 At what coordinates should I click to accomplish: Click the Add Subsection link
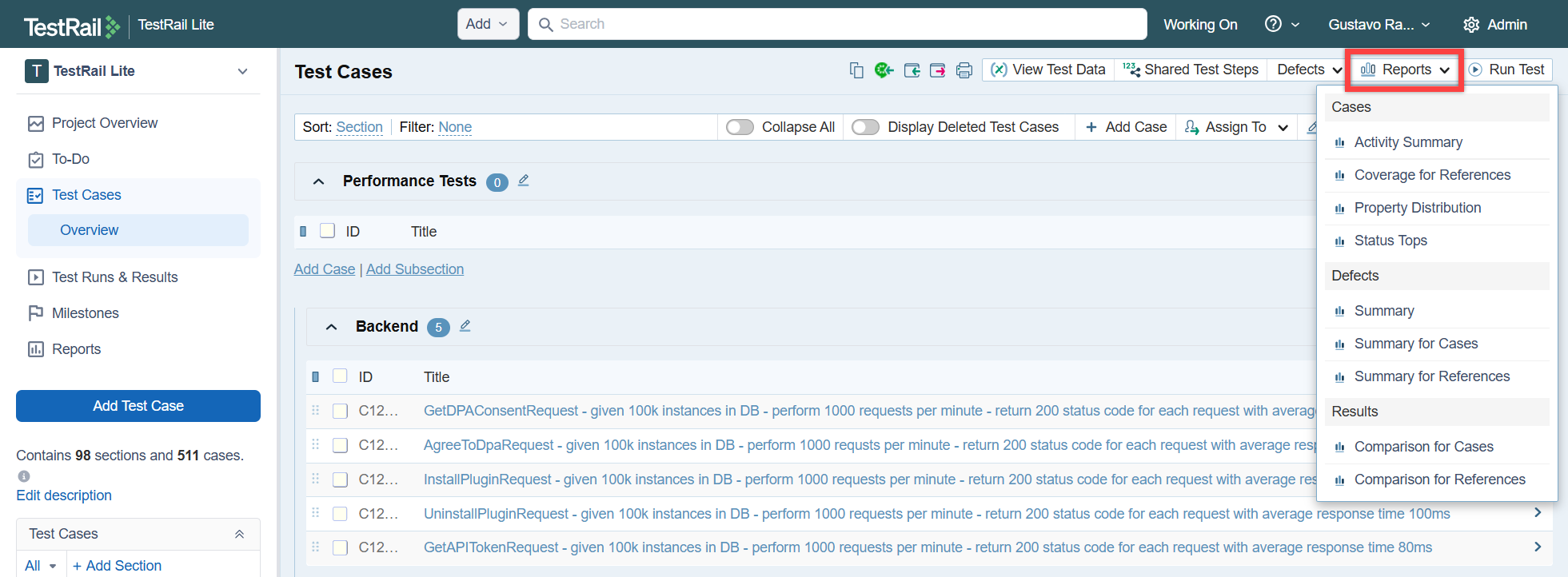click(x=414, y=269)
